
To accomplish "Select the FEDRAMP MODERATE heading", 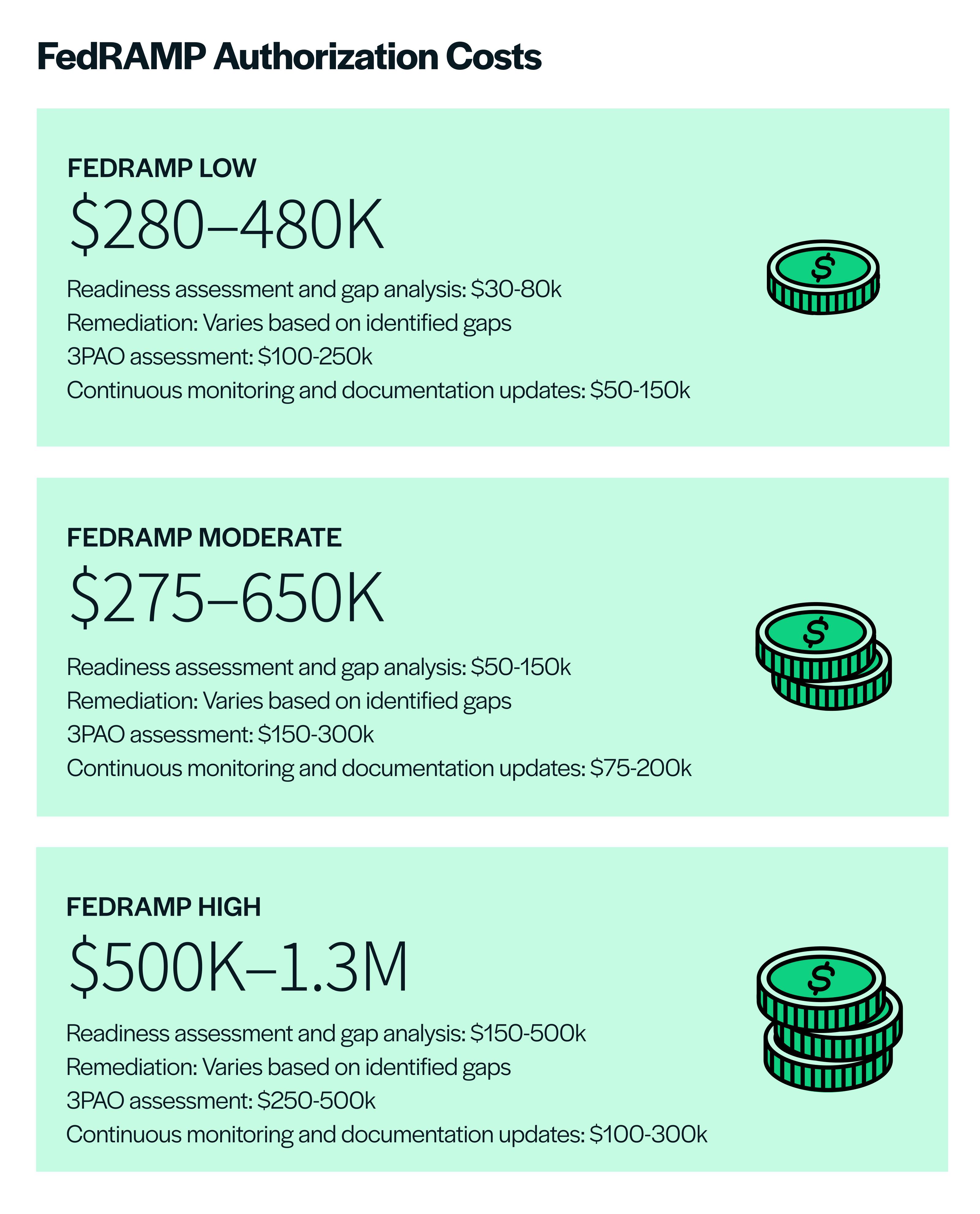I will pyautogui.click(x=204, y=537).
